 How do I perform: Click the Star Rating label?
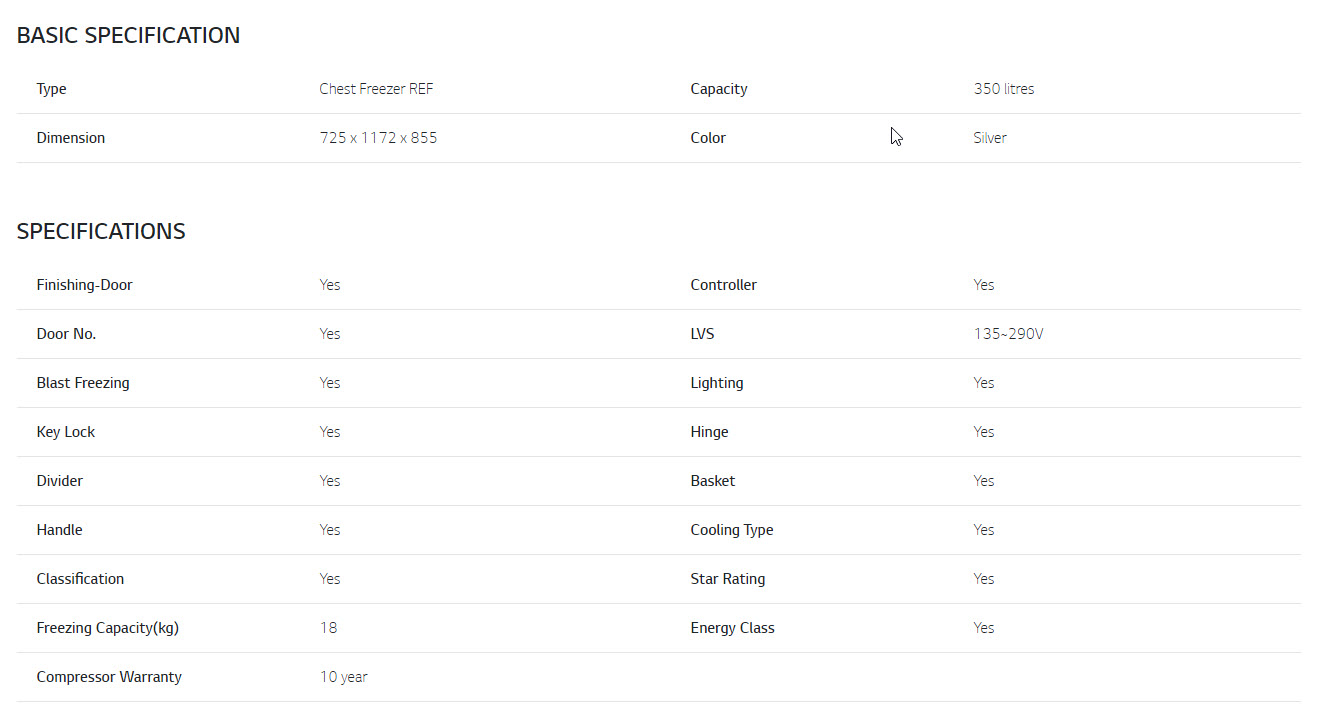click(728, 579)
